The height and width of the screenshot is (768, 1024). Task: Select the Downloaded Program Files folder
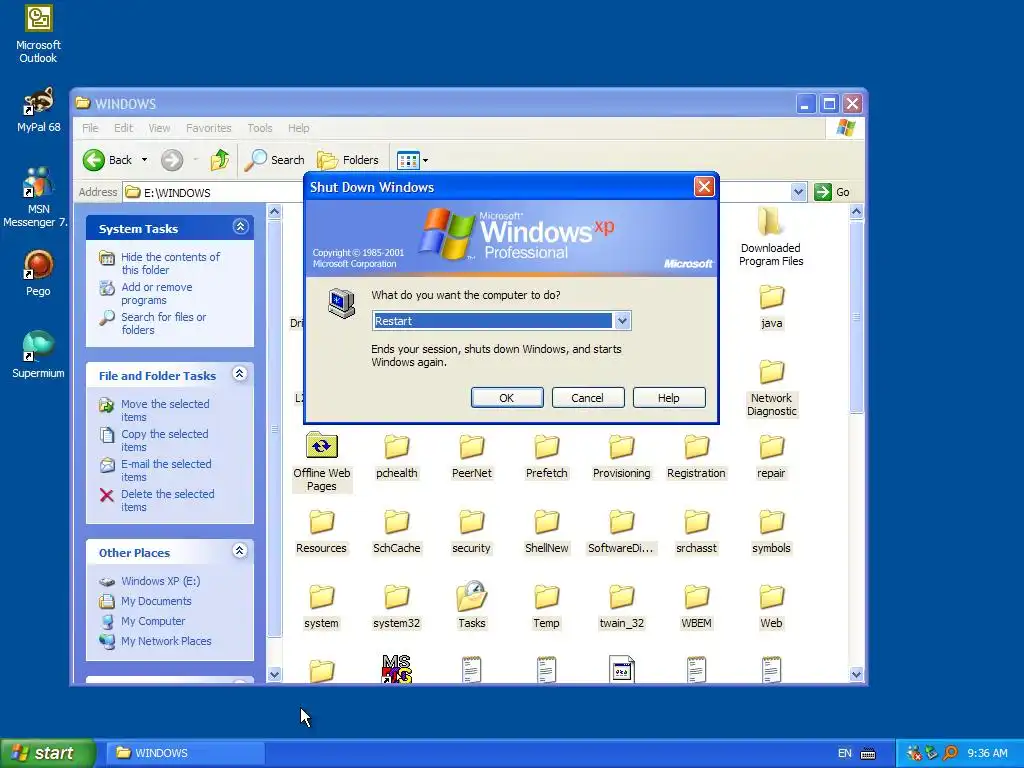[771, 237]
